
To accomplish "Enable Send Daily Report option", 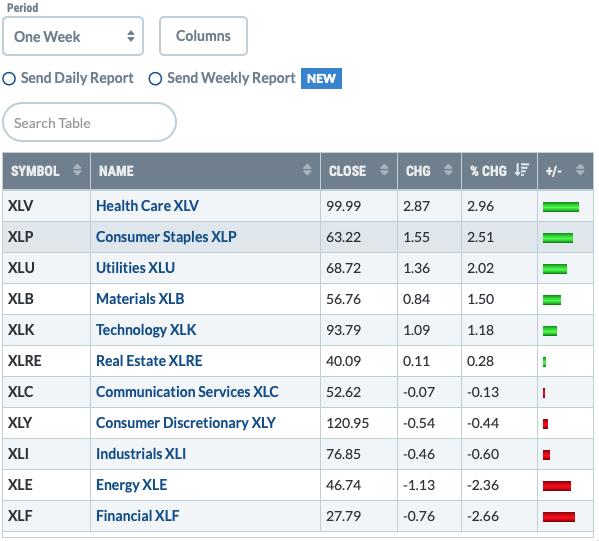I will tap(9, 79).
